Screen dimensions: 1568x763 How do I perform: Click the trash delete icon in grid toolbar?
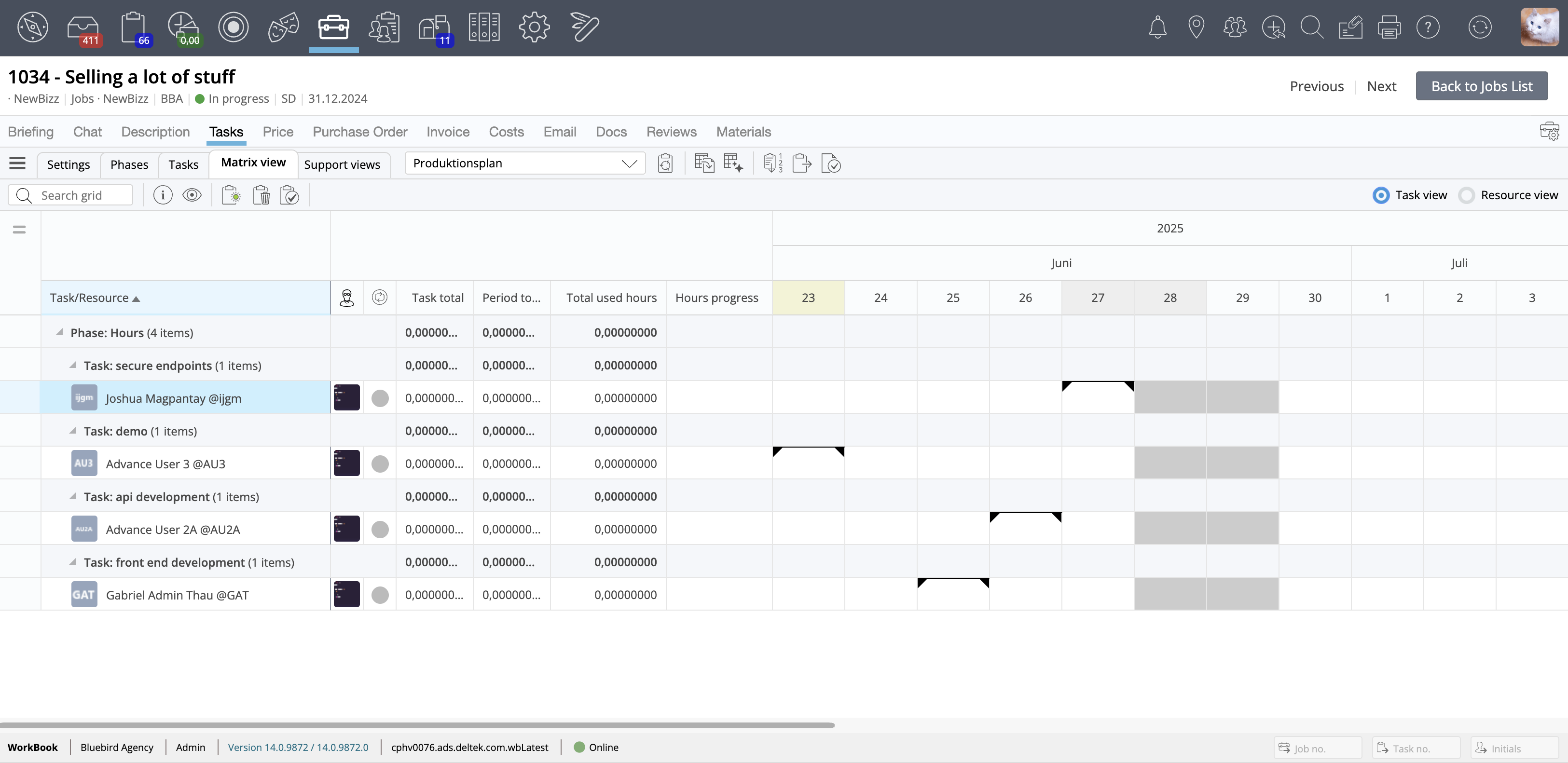pos(261,195)
